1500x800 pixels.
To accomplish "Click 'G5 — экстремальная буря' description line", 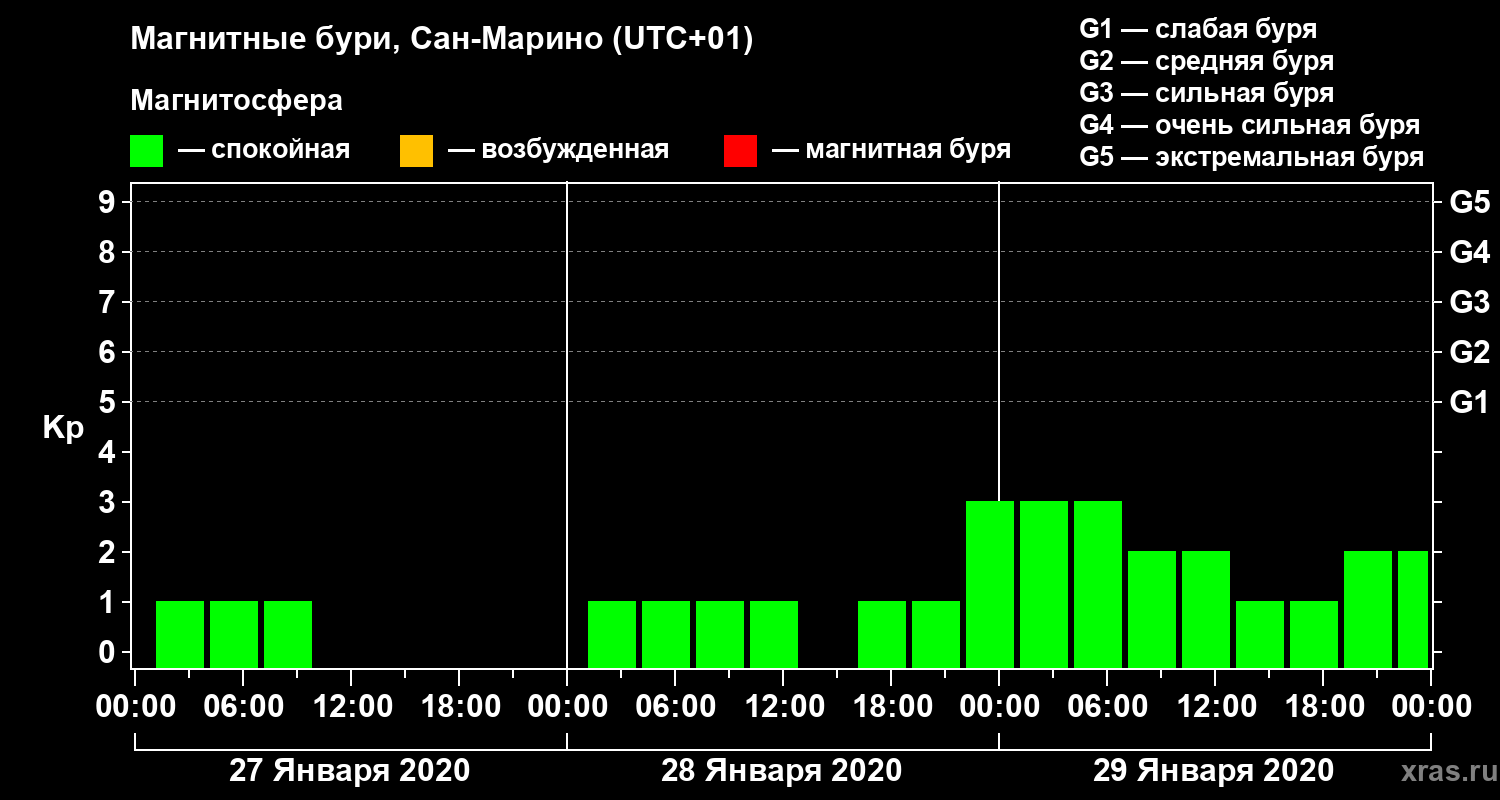I will coord(1251,158).
